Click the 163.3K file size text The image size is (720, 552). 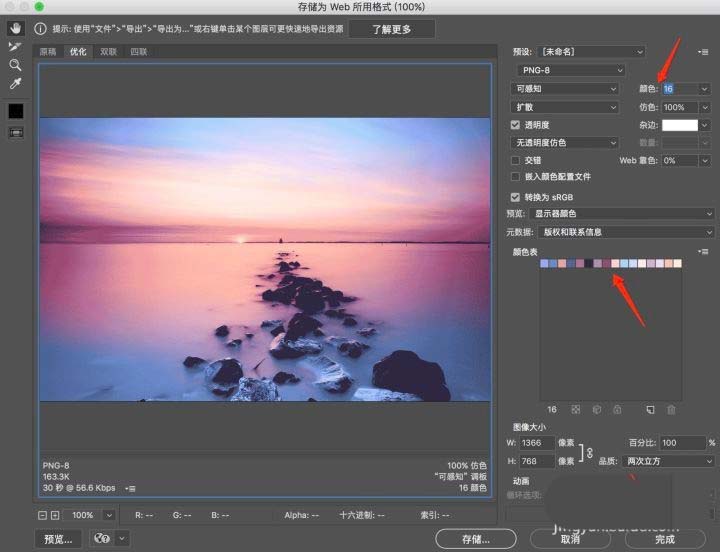(56, 477)
